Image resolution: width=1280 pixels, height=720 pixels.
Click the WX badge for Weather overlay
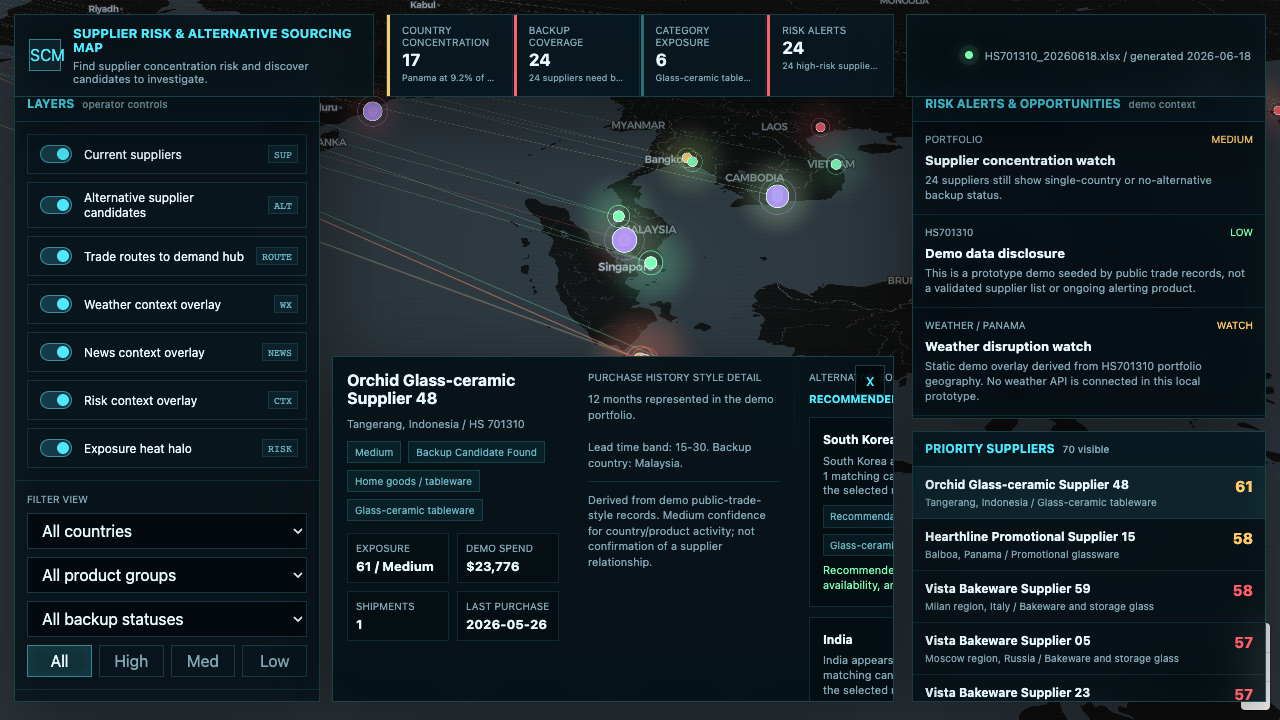point(286,305)
